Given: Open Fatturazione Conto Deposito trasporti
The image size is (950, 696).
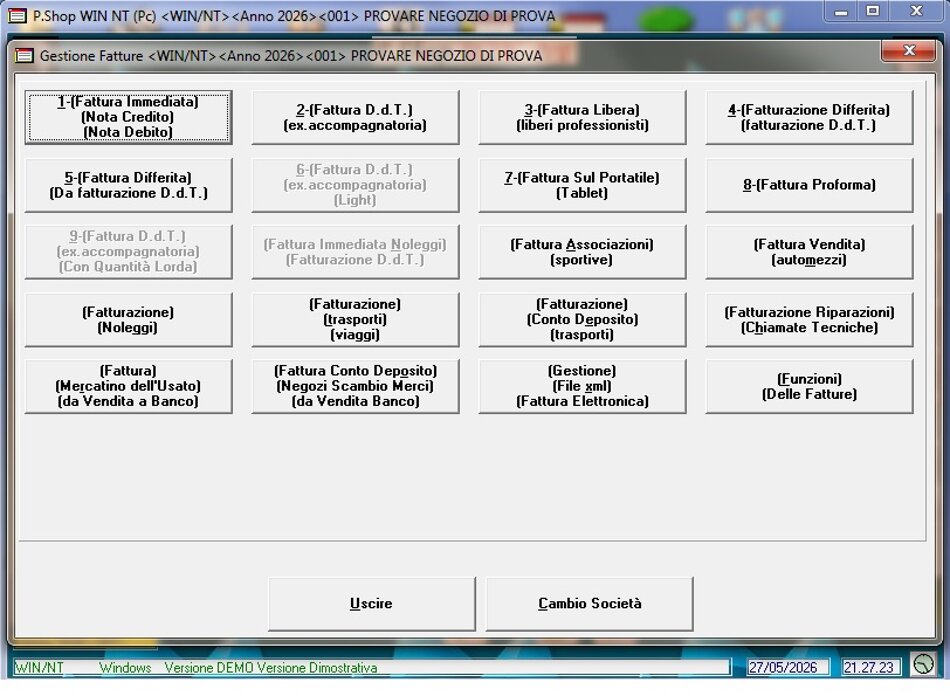Looking at the screenshot, I should 582,320.
